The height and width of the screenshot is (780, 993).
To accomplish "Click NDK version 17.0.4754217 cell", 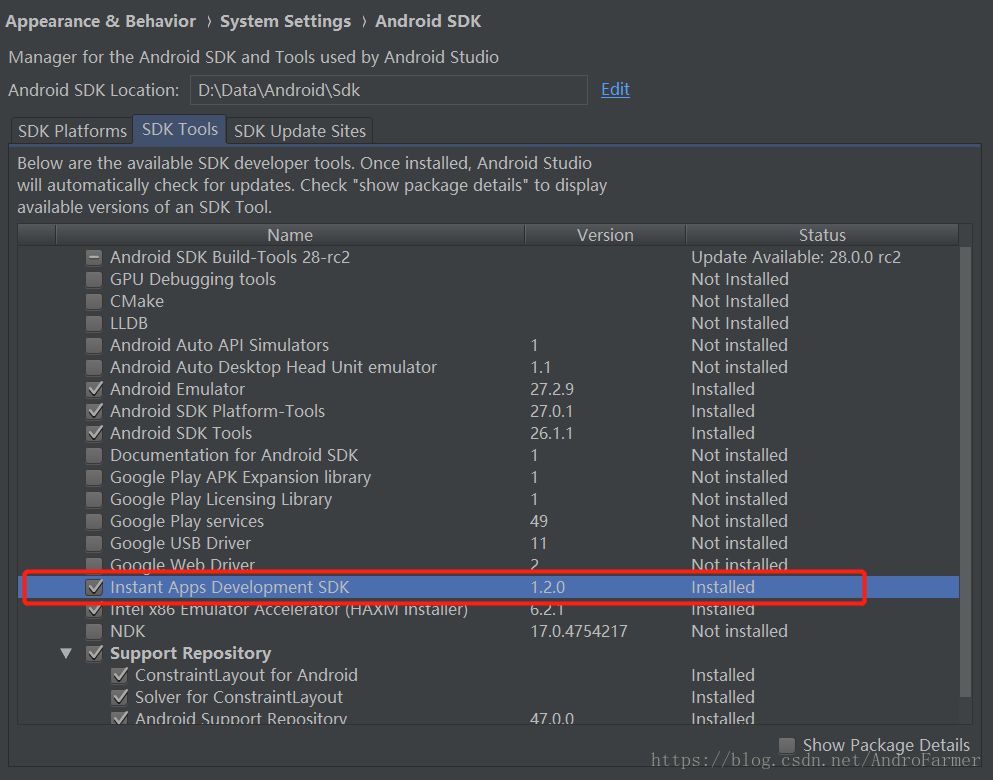I will 578,631.
